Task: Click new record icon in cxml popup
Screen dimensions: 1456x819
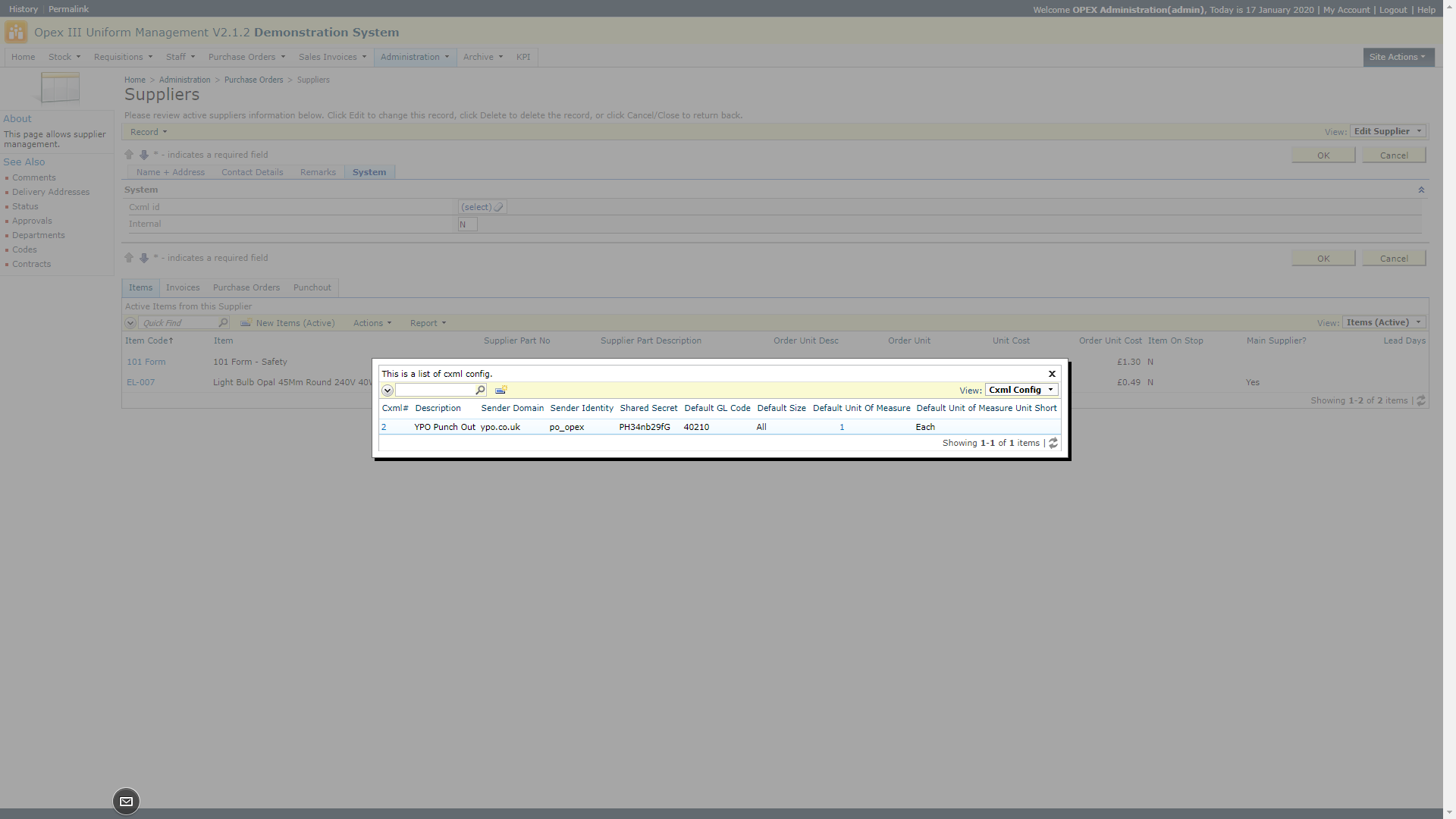Action: point(500,391)
